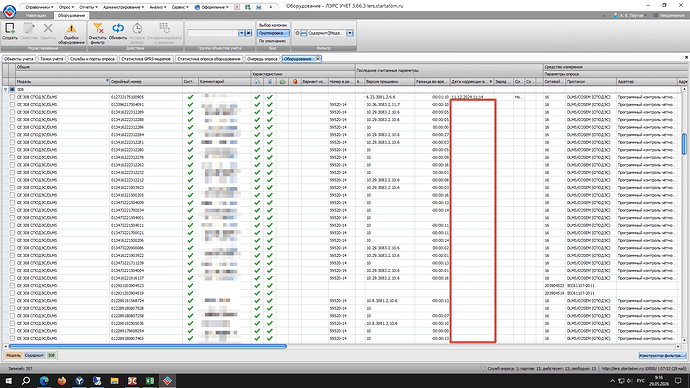Click the vertical scrollbar thumb of the grid
The width and height of the screenshot is (690, 388).
point(684,144)
